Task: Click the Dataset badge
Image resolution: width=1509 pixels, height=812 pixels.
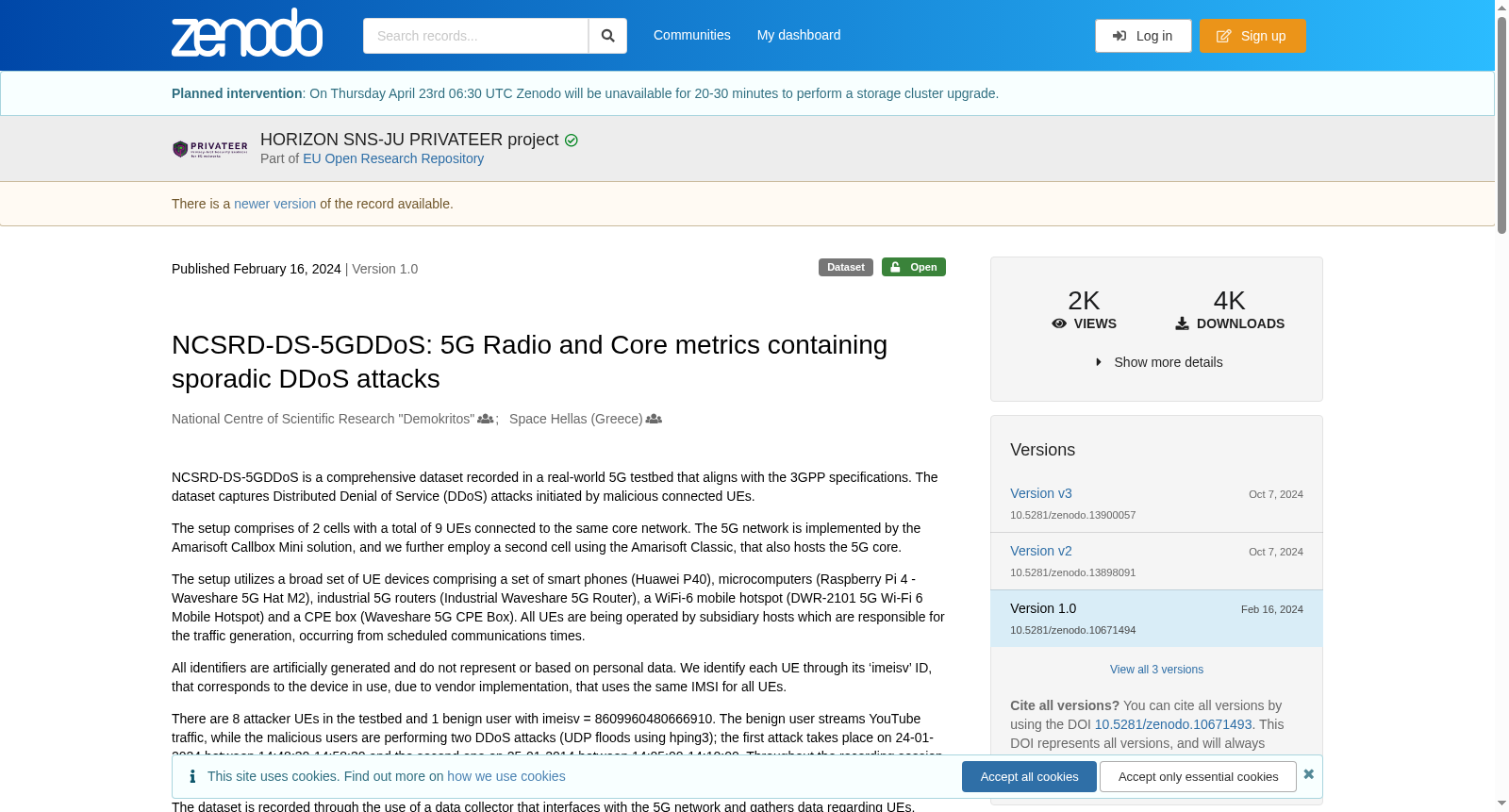Action: (846, 267)
